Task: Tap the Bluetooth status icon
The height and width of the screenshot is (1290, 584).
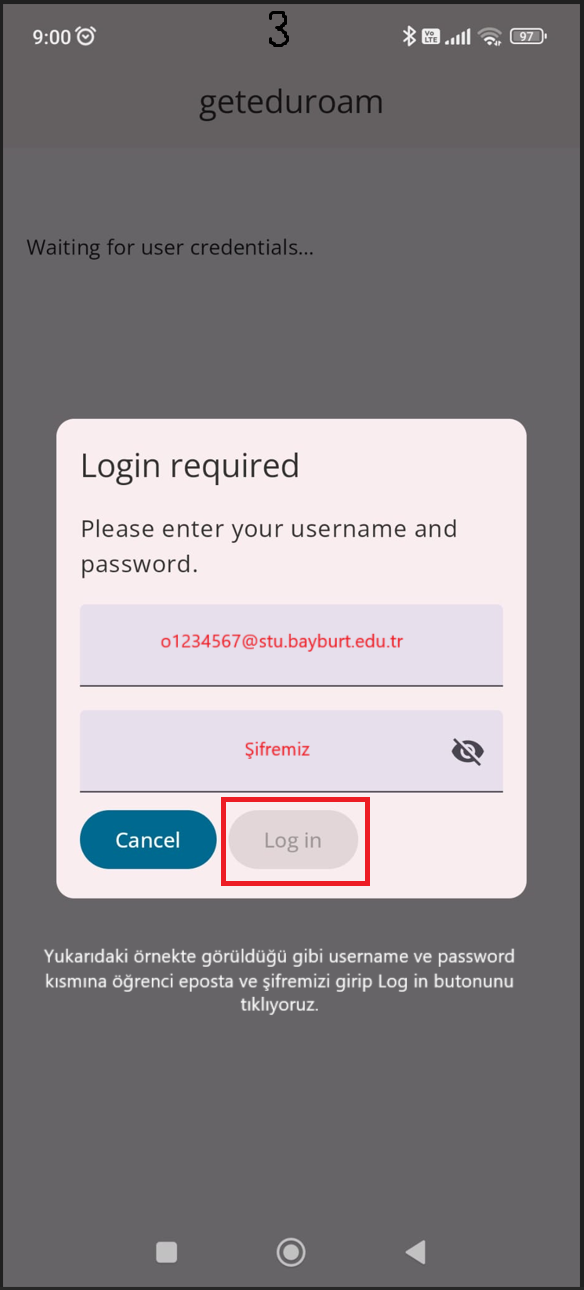Action: click(x=408, y=36)
